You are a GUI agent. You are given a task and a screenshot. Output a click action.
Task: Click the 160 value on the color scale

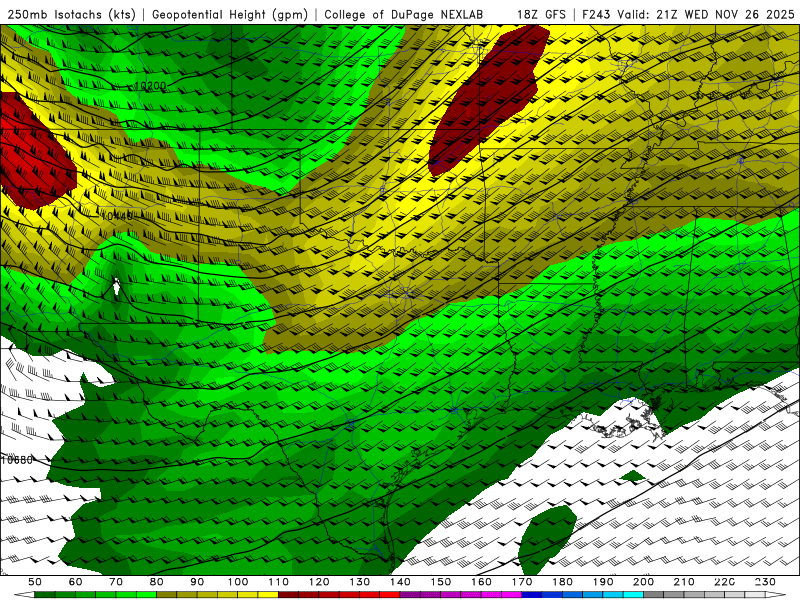pyautogui.click(x=481, y=582)
